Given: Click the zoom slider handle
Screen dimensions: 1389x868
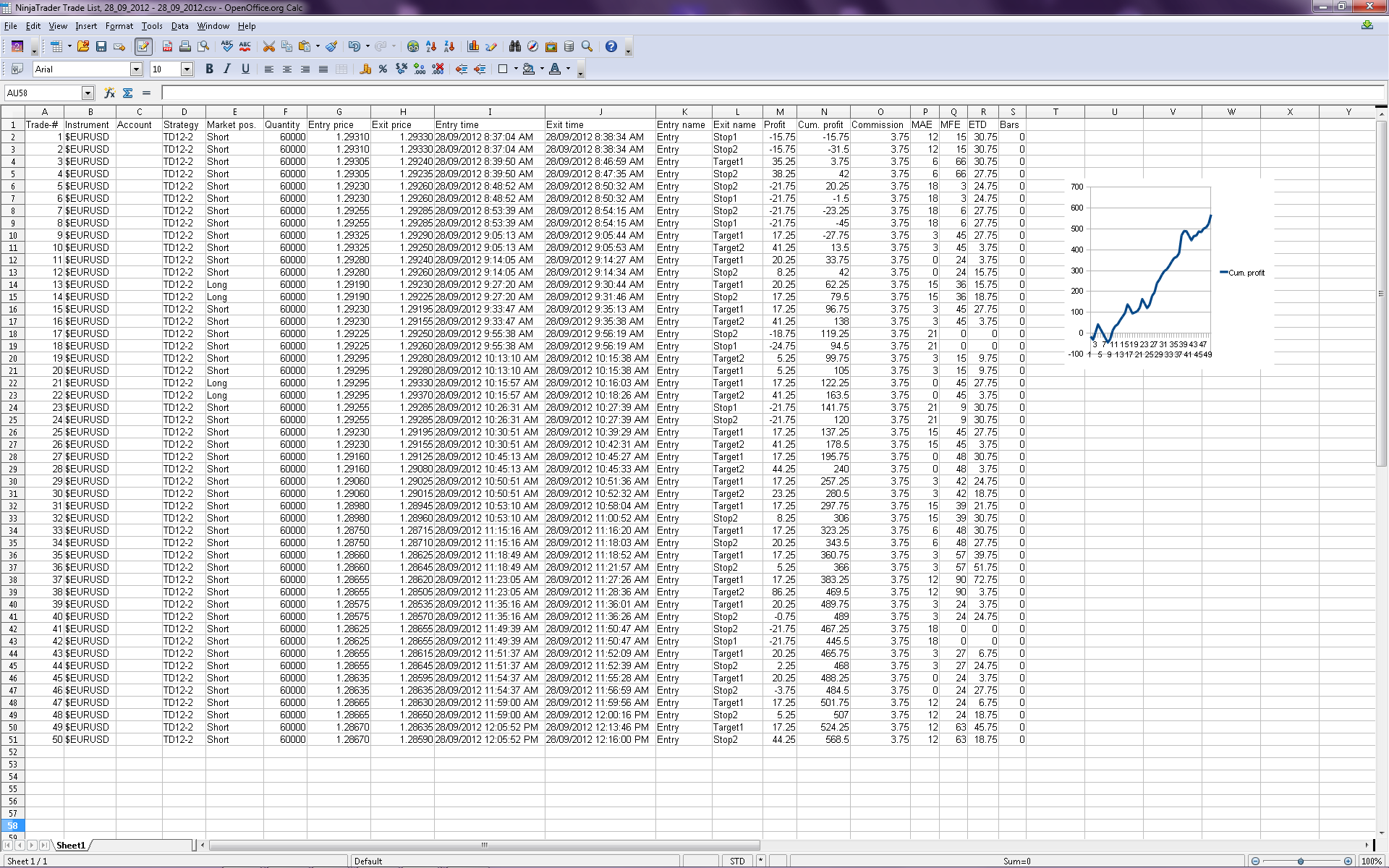Looking at the screenshot, I should tap(1301, 861).
